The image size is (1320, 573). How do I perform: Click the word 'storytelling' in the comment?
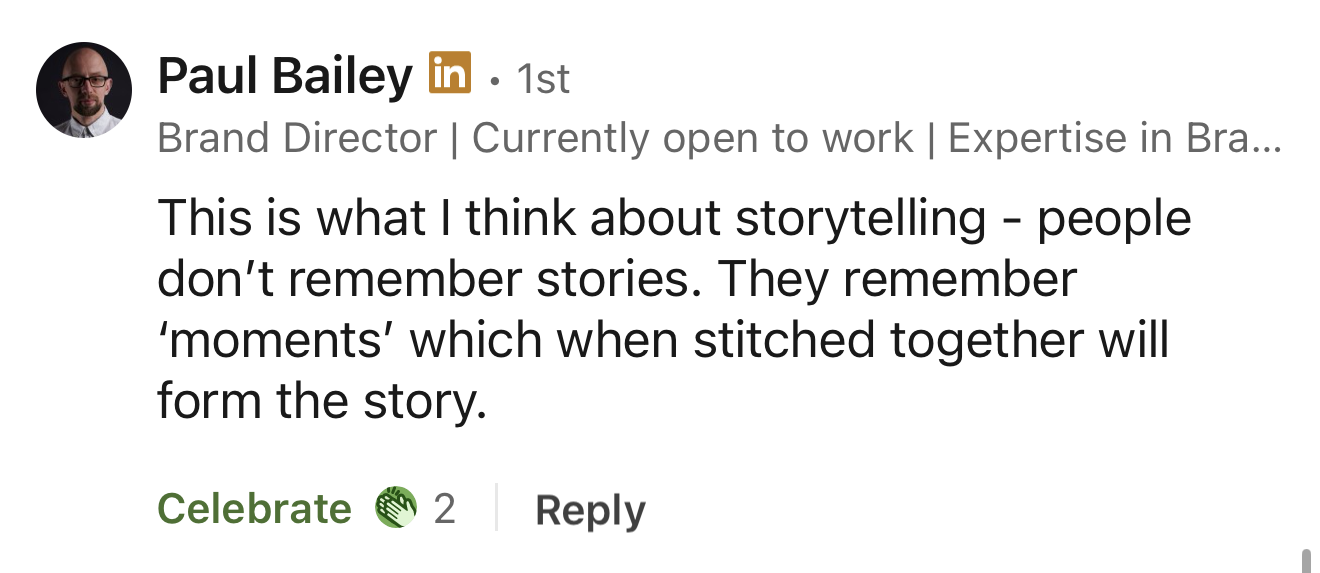[x=860, y=219]
